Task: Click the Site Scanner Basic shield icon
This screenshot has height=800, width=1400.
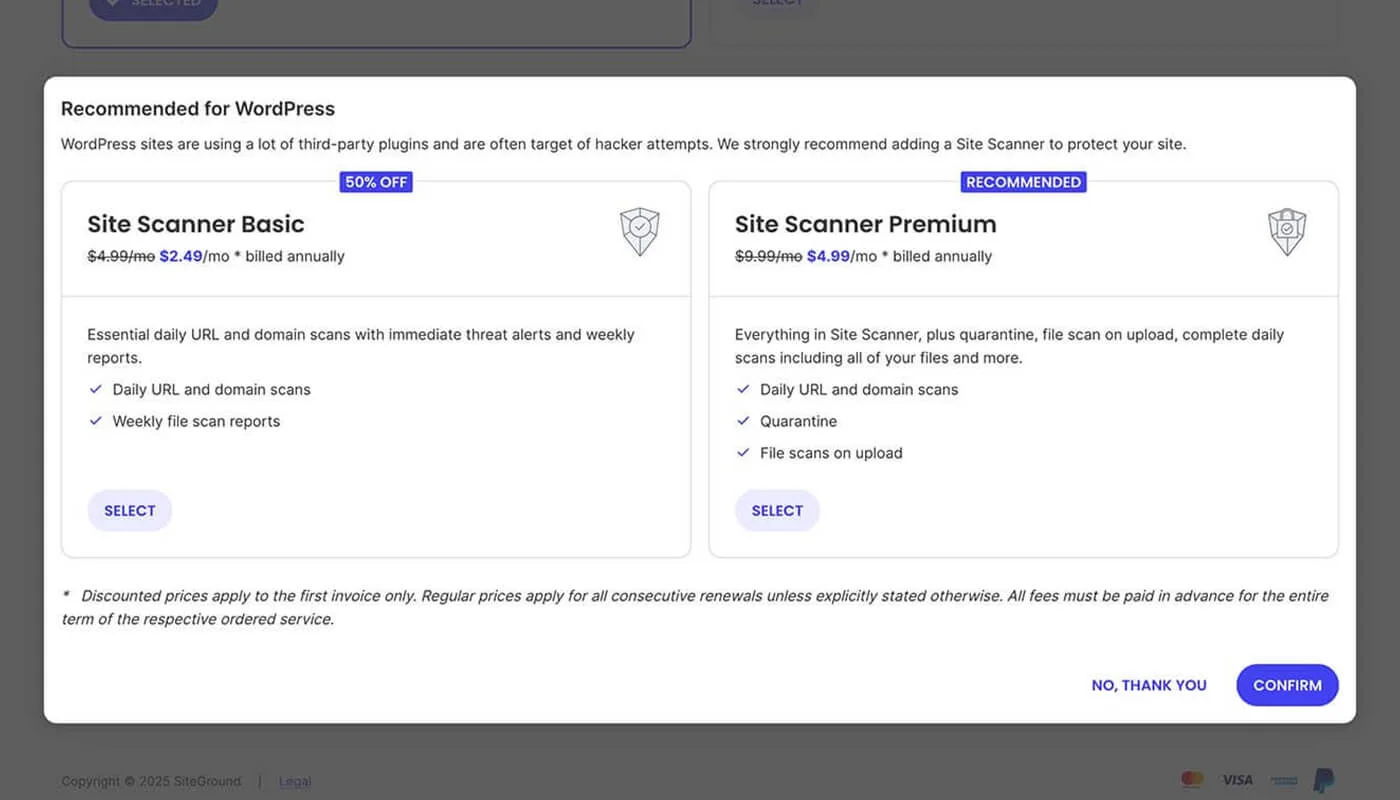Action: point(639,232)
